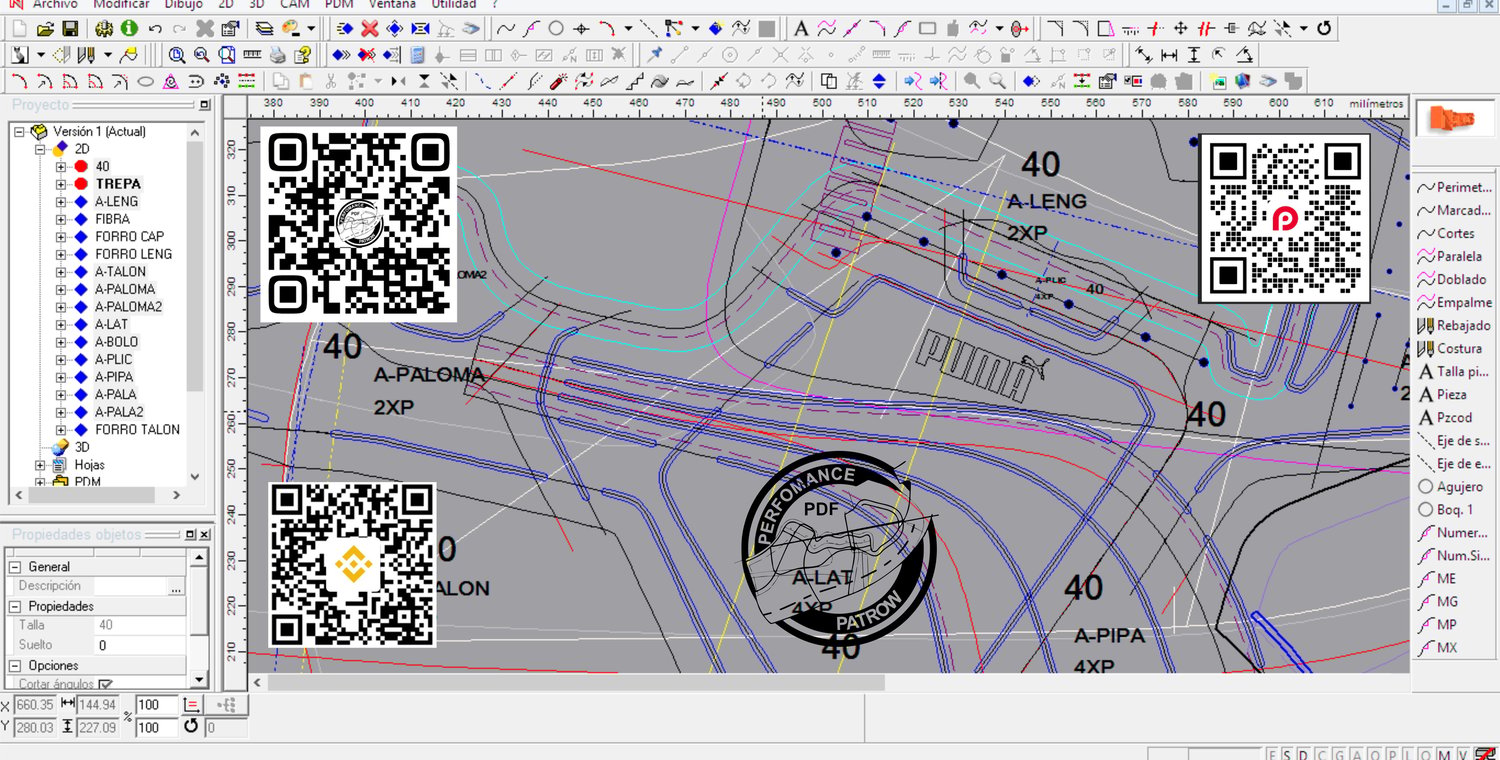This screenshot has height=760, width=1500.
Task: Collapse the Propiedades section
Action: click(x=16, y=606)
